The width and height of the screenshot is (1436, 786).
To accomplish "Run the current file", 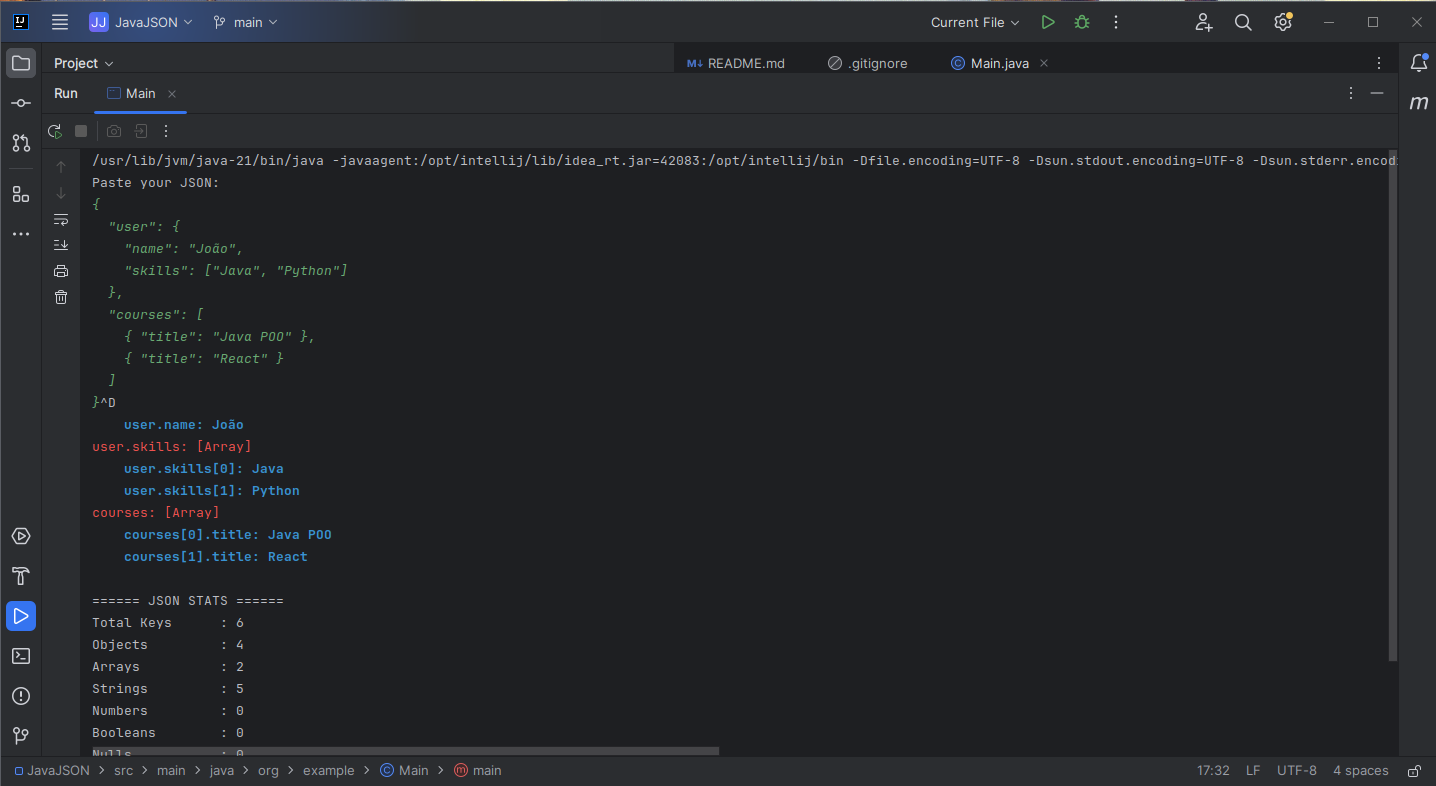I will (x=1047, y=22).
